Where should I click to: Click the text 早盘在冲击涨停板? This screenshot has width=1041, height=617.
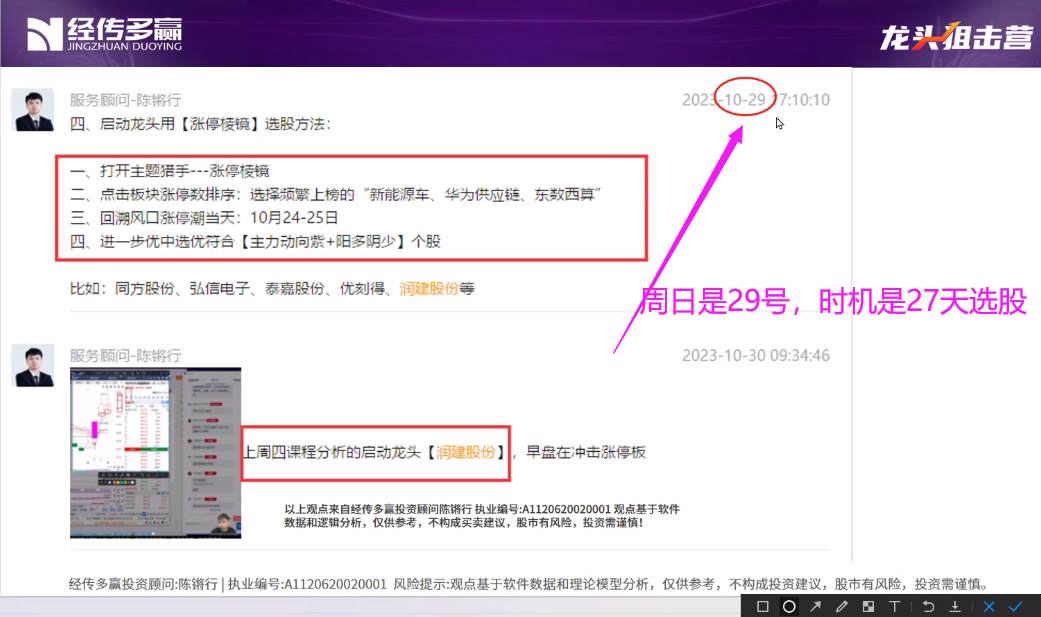point(586,452)
